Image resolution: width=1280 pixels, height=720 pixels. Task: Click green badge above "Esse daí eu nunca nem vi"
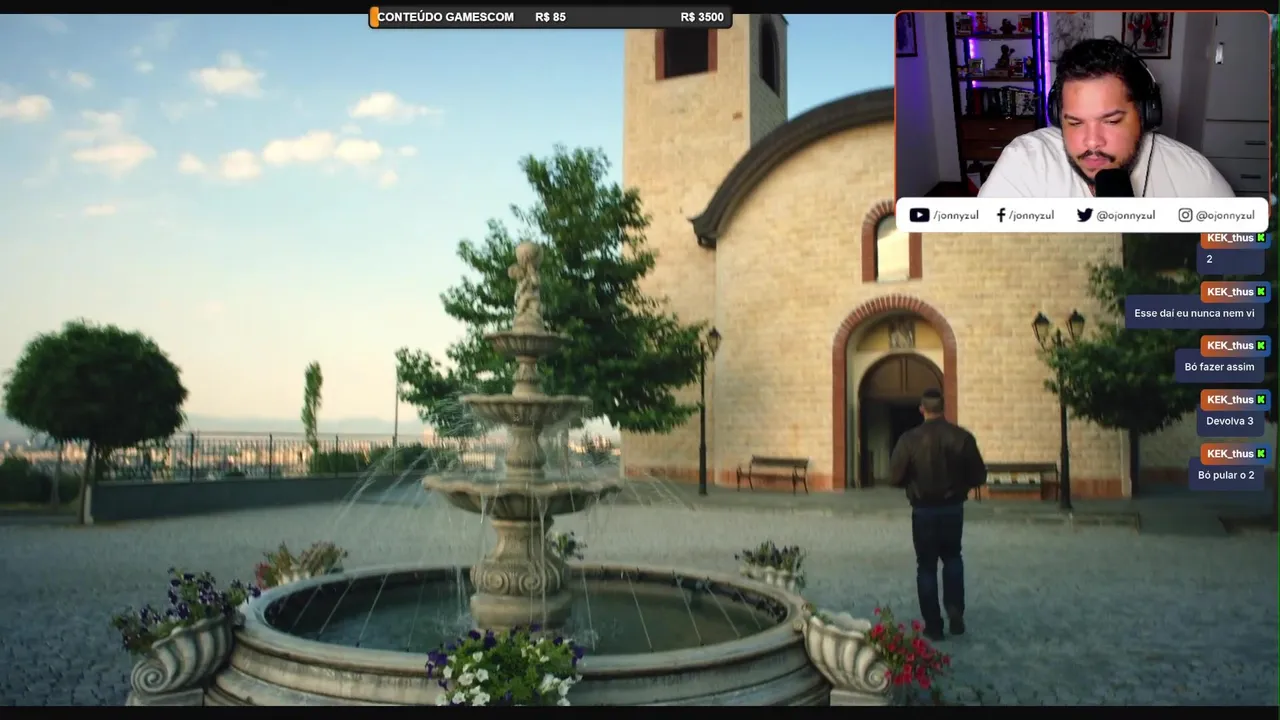coord(1261,292)
